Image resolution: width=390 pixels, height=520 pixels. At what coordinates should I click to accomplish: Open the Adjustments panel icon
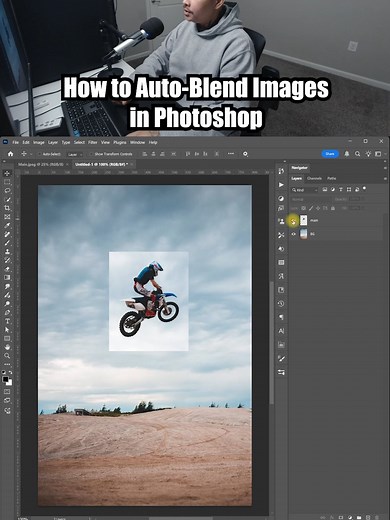pyautogui.click(x=281, y=198)
